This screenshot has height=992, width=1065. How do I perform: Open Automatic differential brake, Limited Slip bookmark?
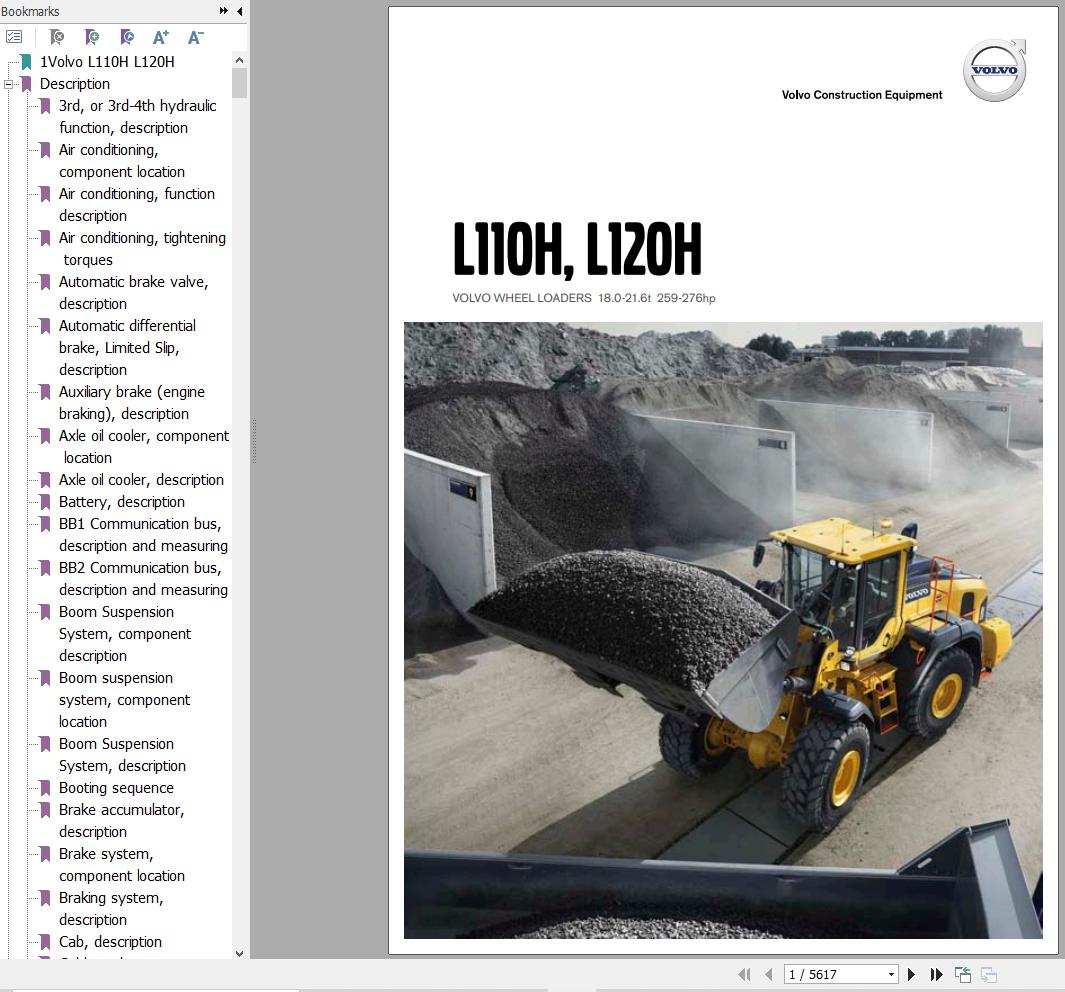(127, 348)
